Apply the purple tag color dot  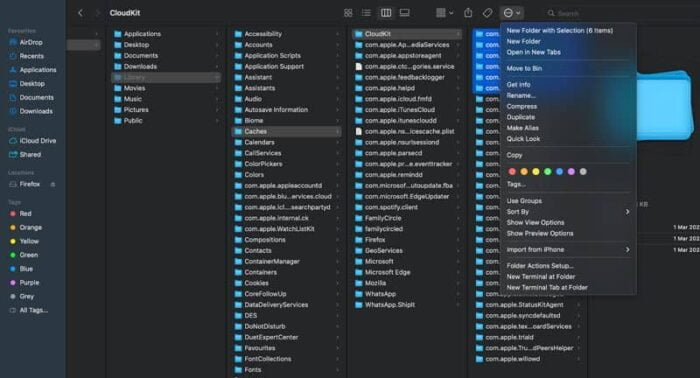(x=571, y=172)
